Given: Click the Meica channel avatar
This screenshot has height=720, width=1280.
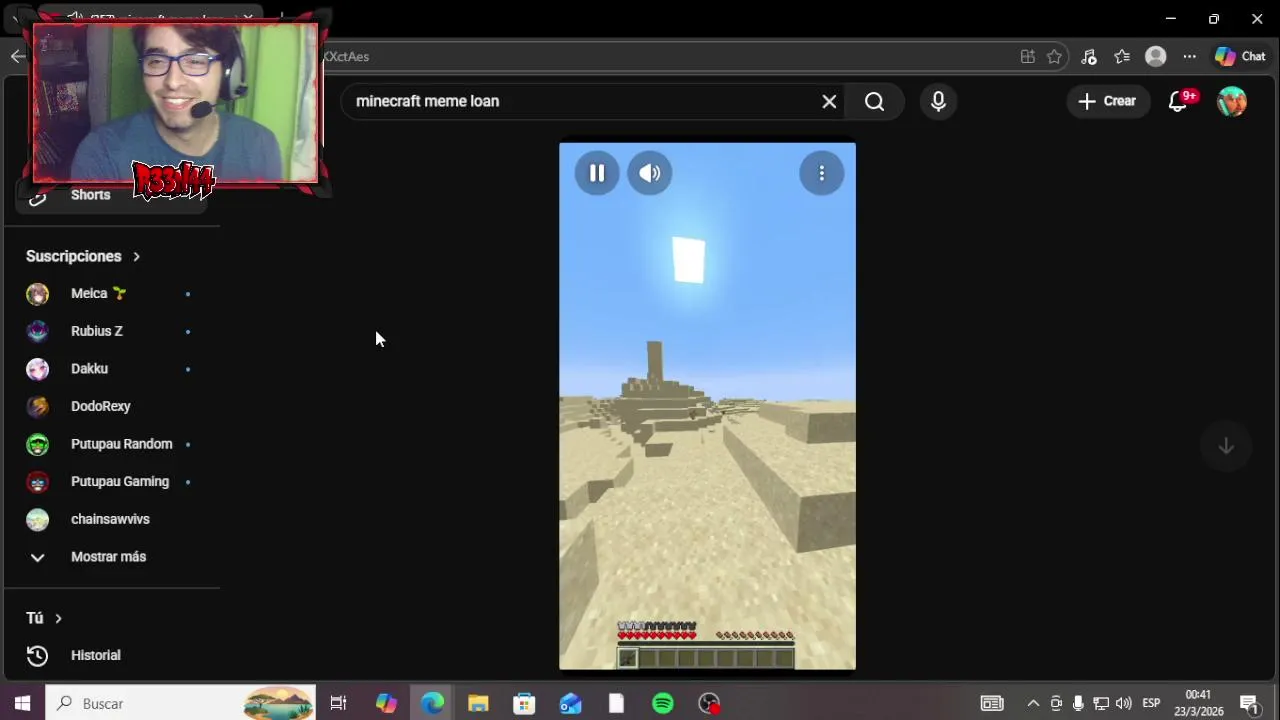Looking at the screenshot, I should (37, 293).
